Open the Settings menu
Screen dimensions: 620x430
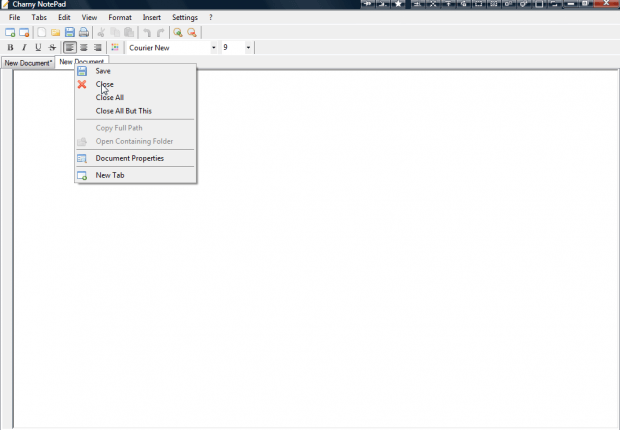[x=185, y=17]
